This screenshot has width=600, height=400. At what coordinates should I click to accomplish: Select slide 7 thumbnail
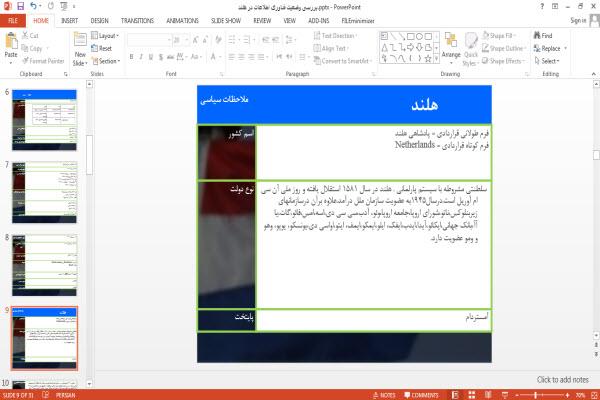tap(44, 193)
